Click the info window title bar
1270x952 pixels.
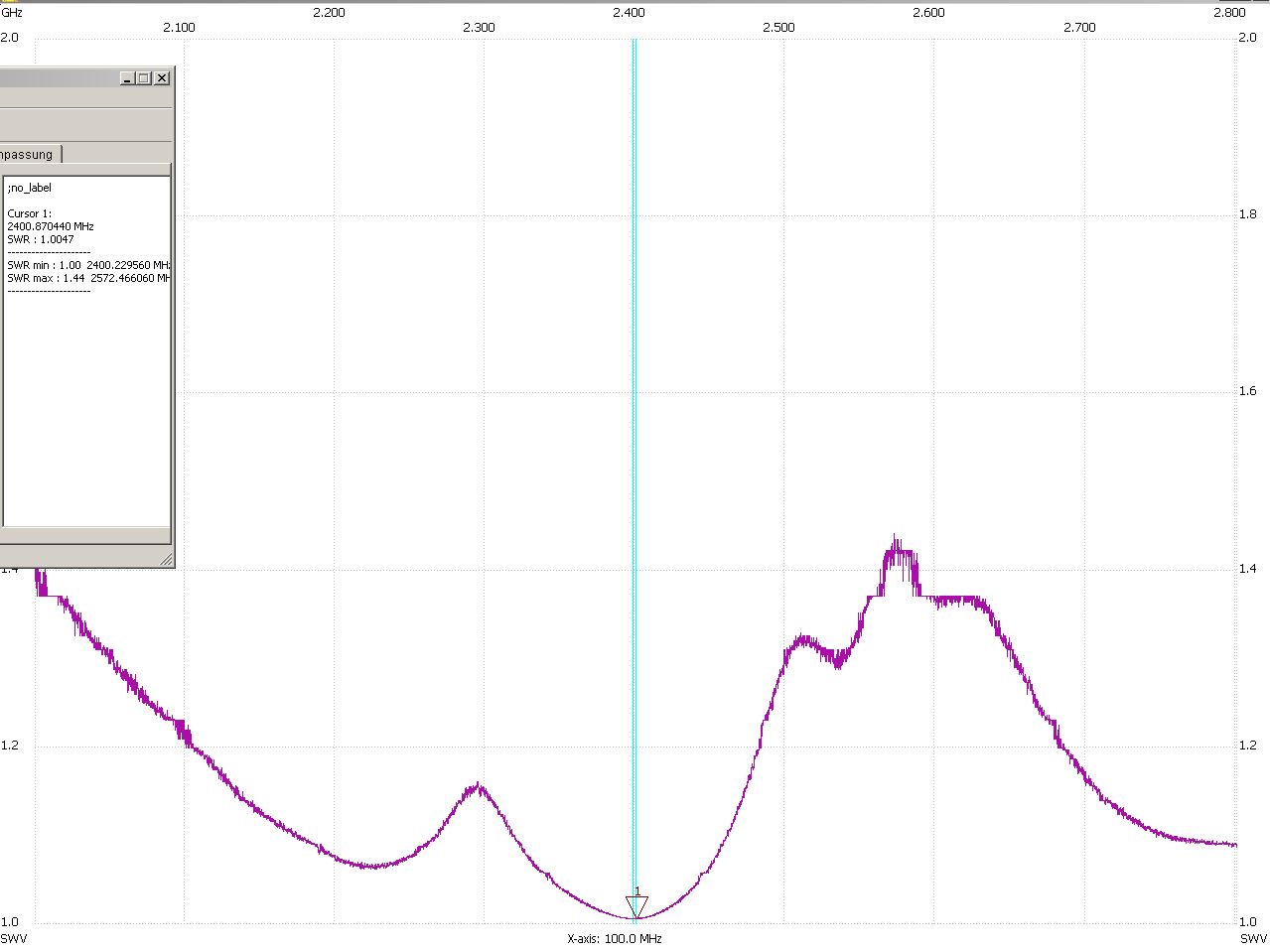tap(60, 78)
